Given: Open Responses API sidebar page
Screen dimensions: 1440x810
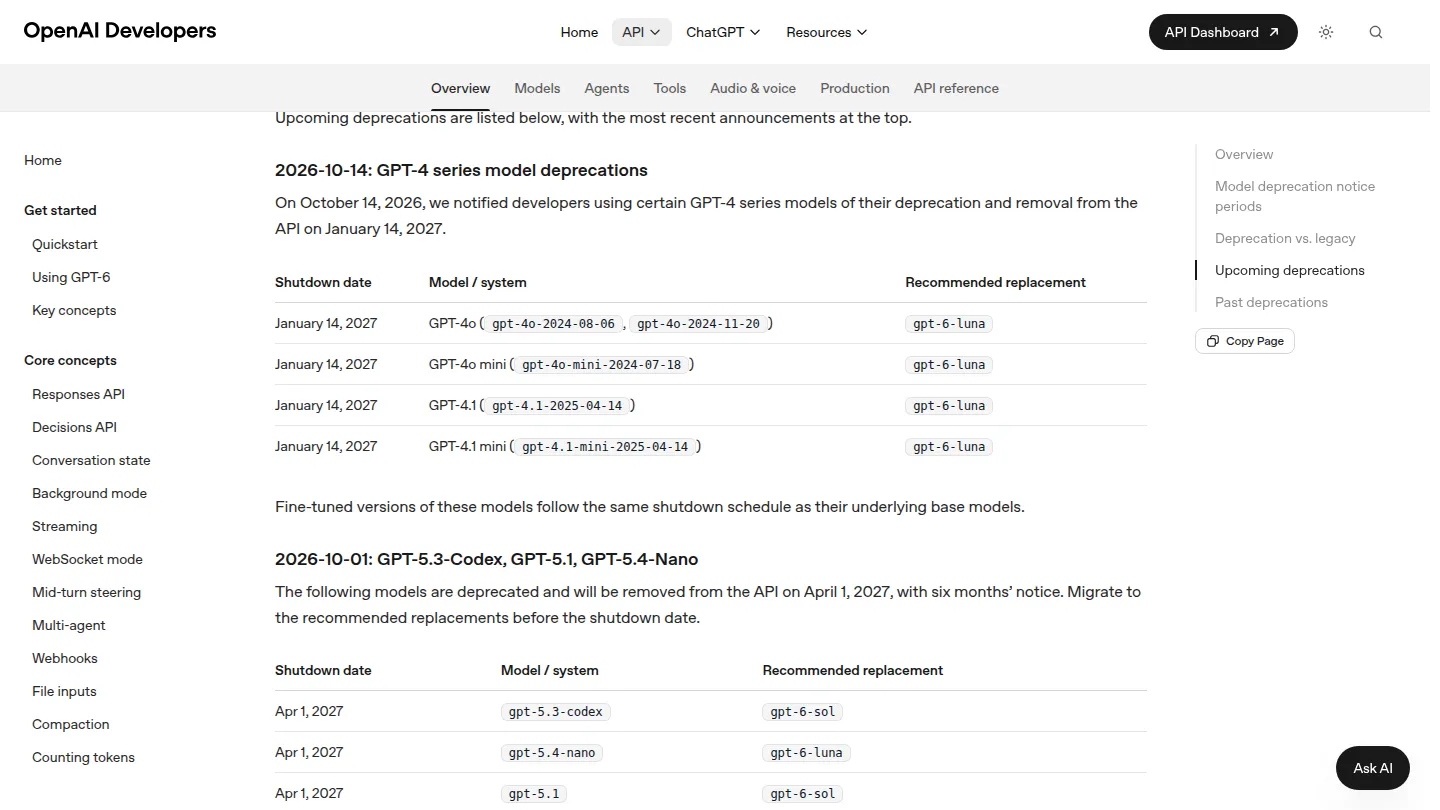Looking at the screenshot, I should pyautogui.click(x=78, y=394).
